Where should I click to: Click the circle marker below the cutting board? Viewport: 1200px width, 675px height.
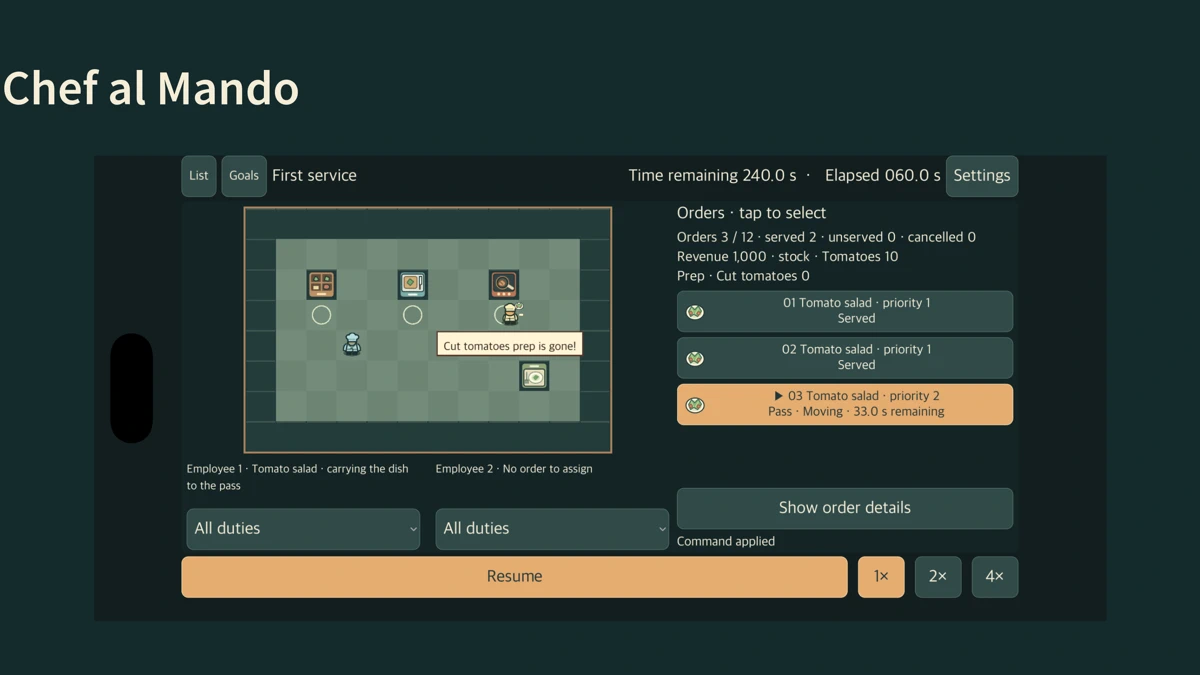[412, 315]
